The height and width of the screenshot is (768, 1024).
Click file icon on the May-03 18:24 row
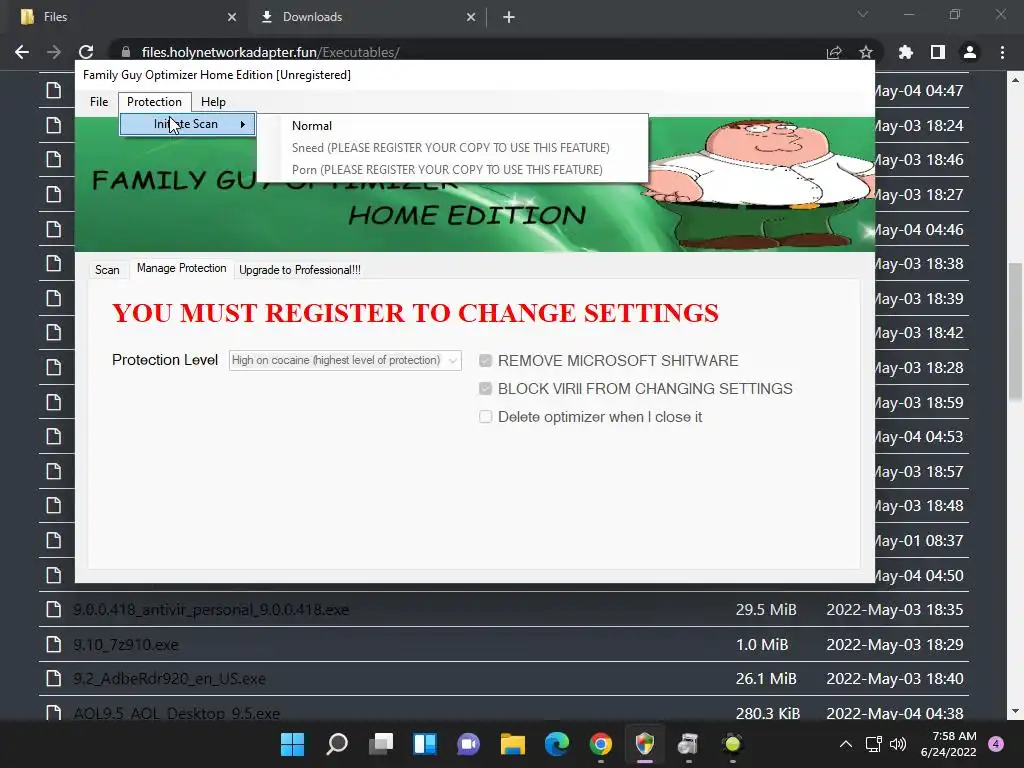pyautogui.click(x=54, y=125)
